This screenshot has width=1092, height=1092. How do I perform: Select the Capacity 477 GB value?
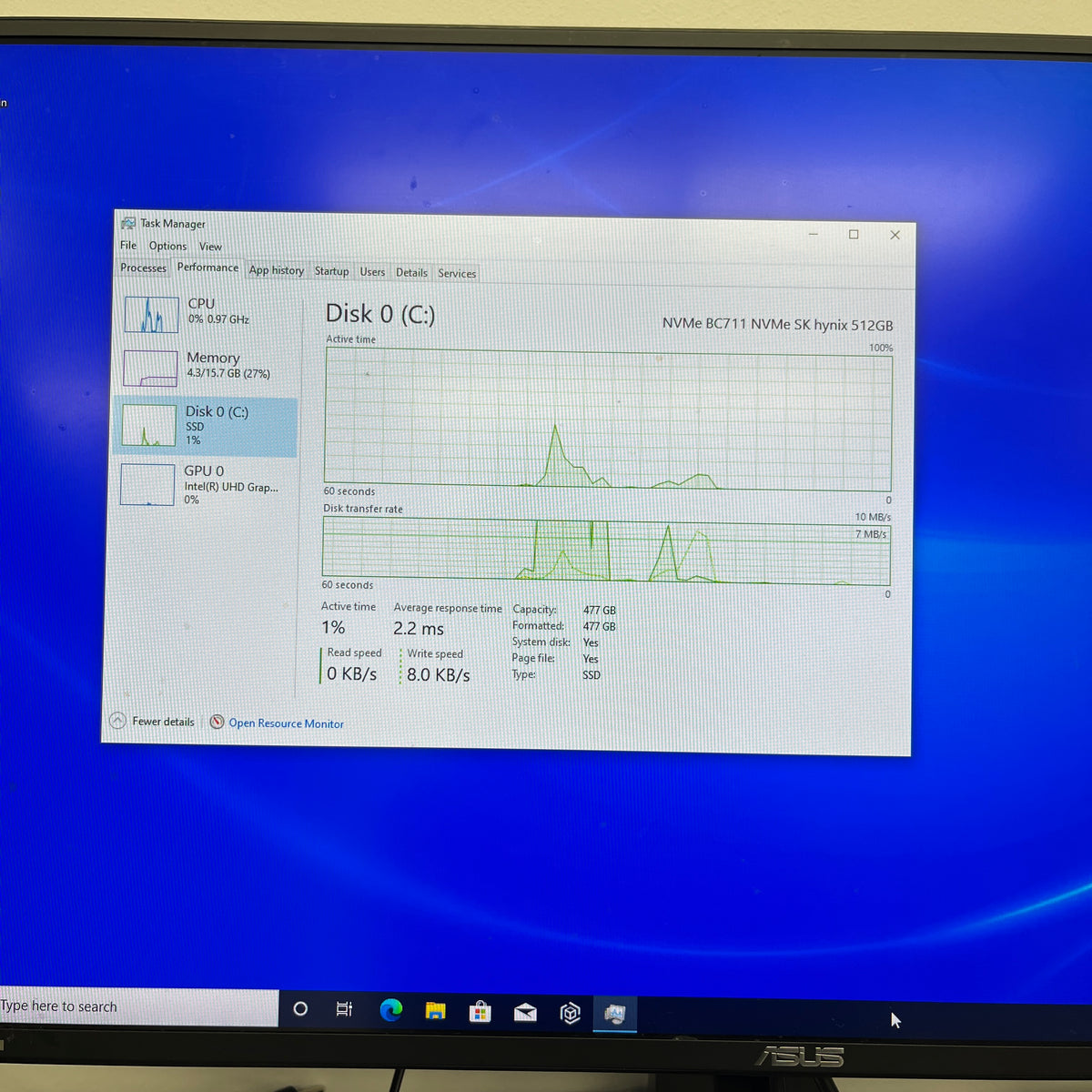click(600, 611)
